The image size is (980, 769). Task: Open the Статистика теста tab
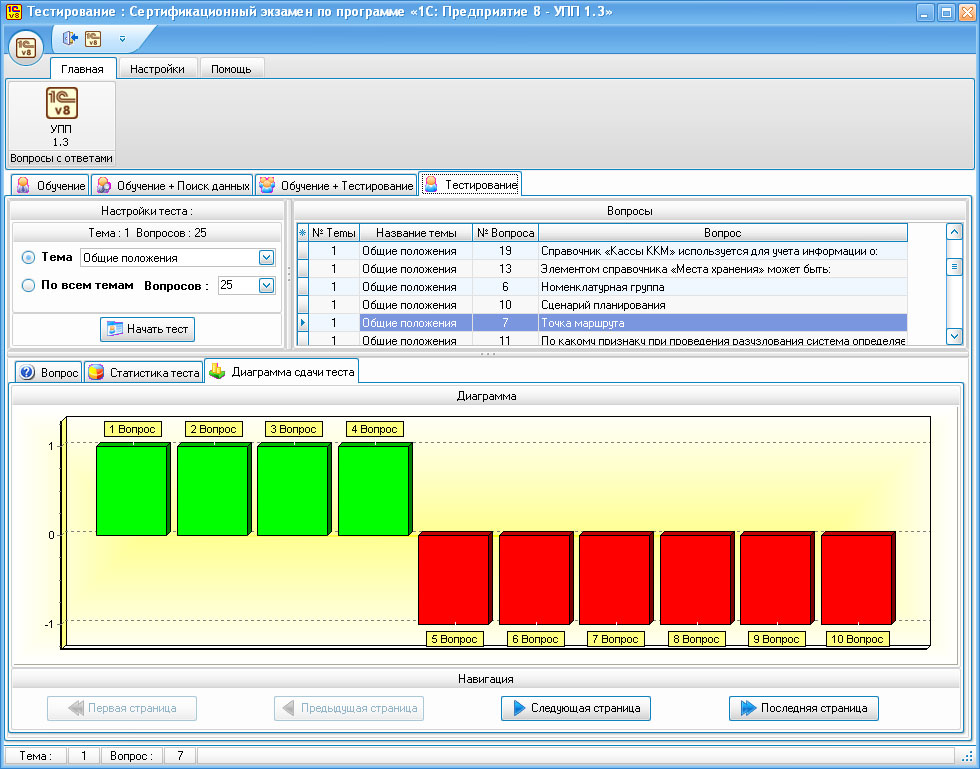point(143,372)
